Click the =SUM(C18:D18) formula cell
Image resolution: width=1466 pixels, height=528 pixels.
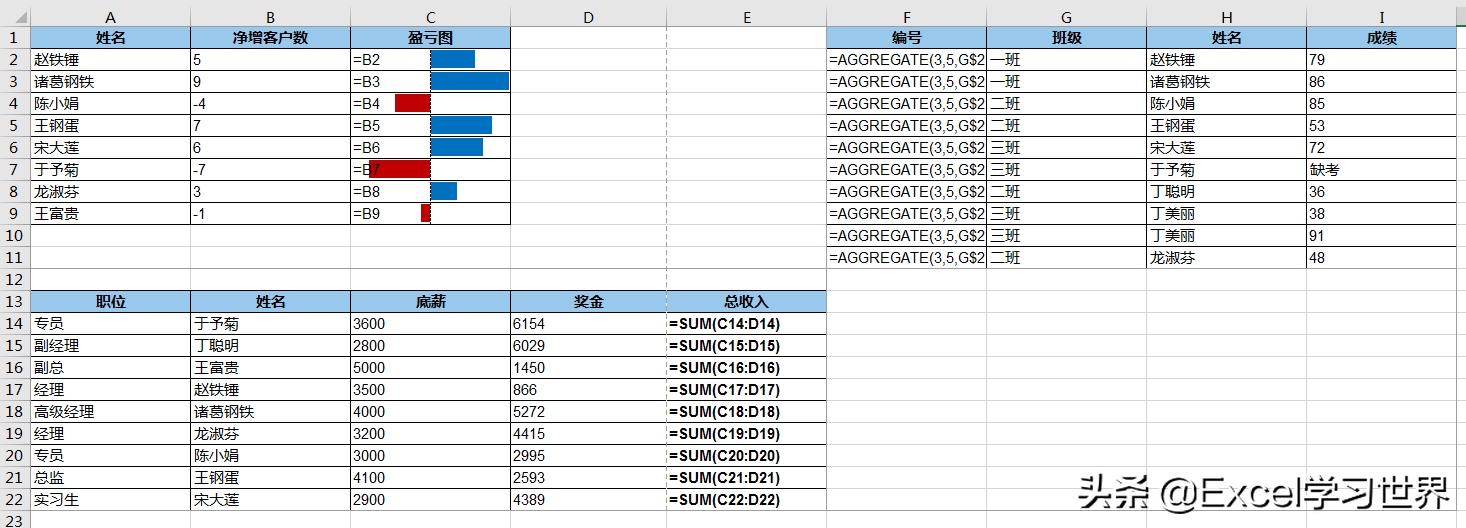pos(747,412)
